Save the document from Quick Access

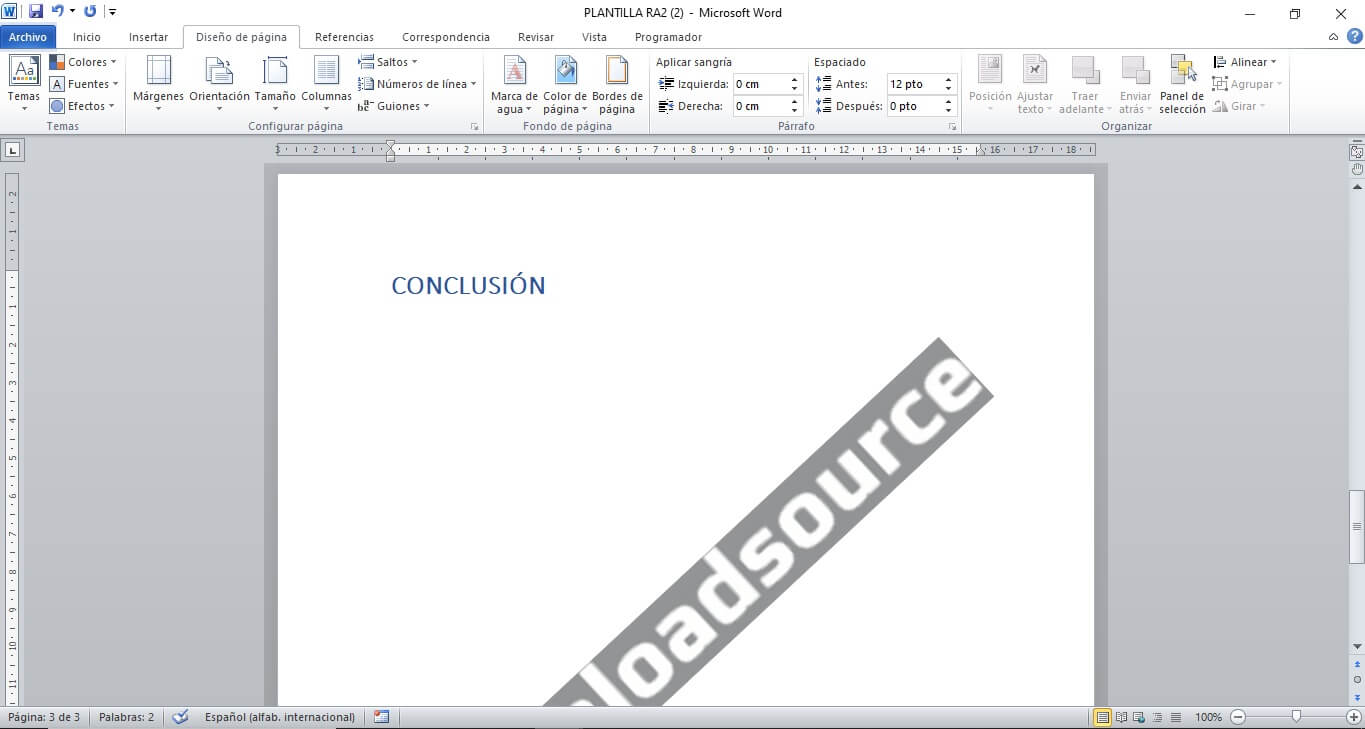36,12
